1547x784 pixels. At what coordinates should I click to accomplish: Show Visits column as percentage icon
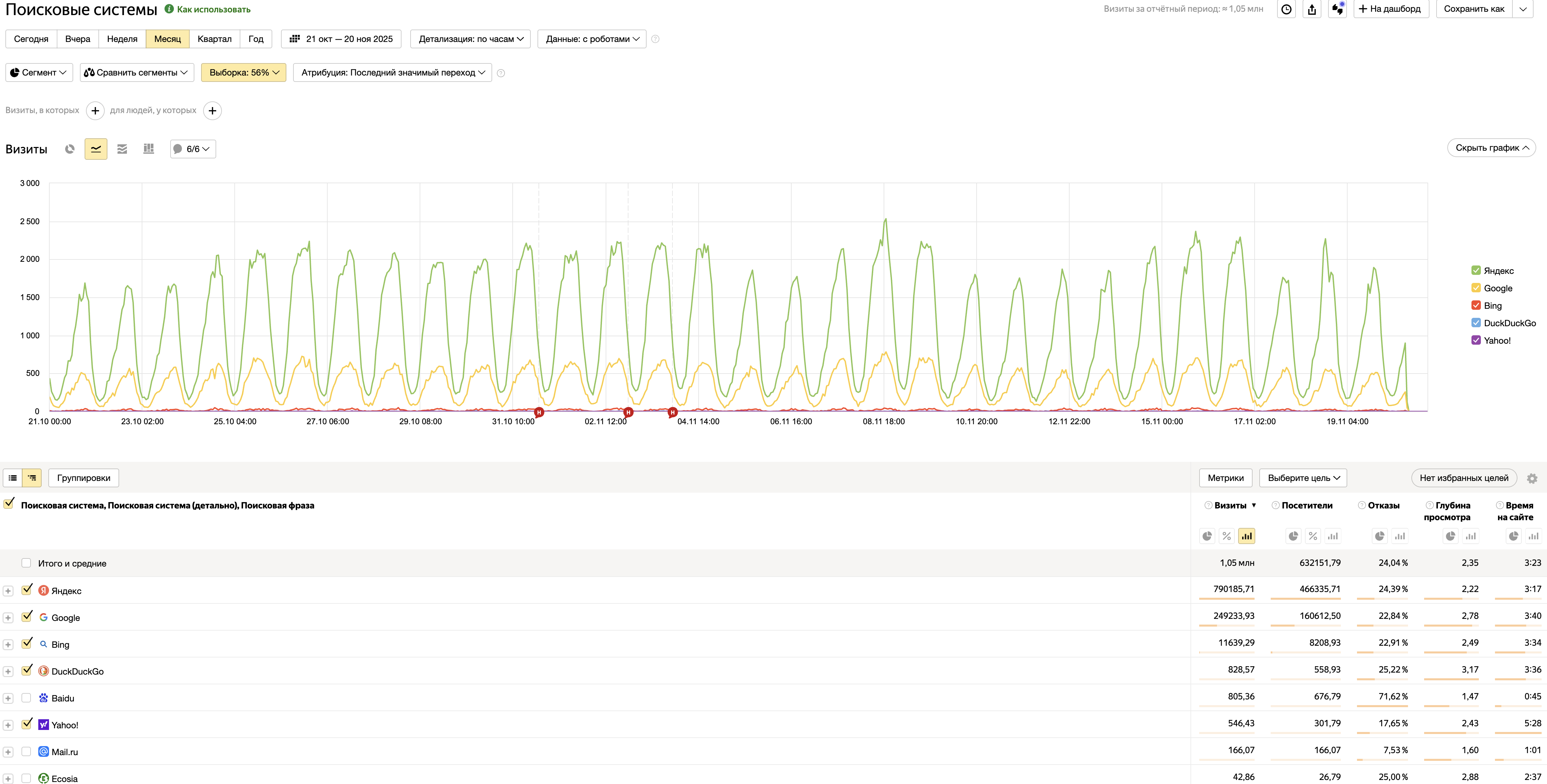click(x=1226, y=536)
